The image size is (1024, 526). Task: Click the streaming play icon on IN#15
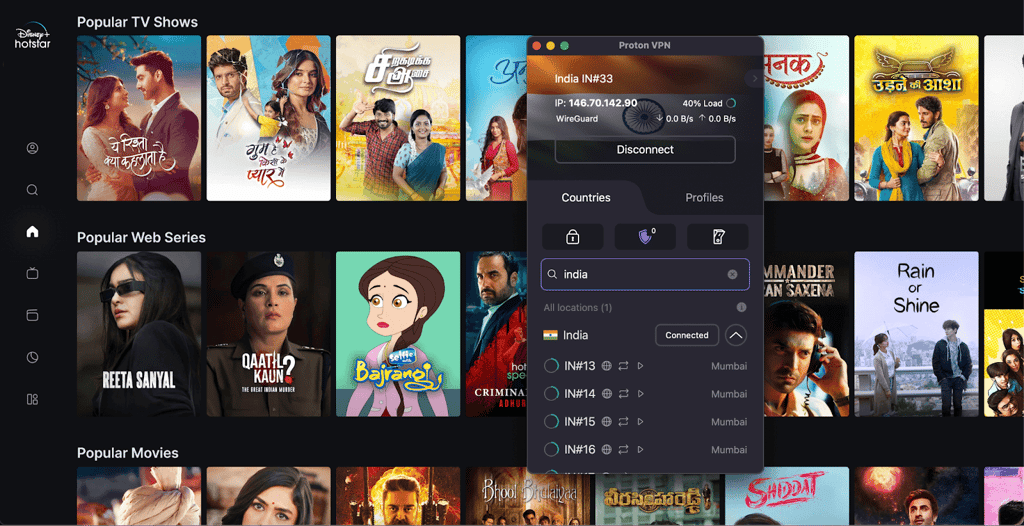coord(641,422)
